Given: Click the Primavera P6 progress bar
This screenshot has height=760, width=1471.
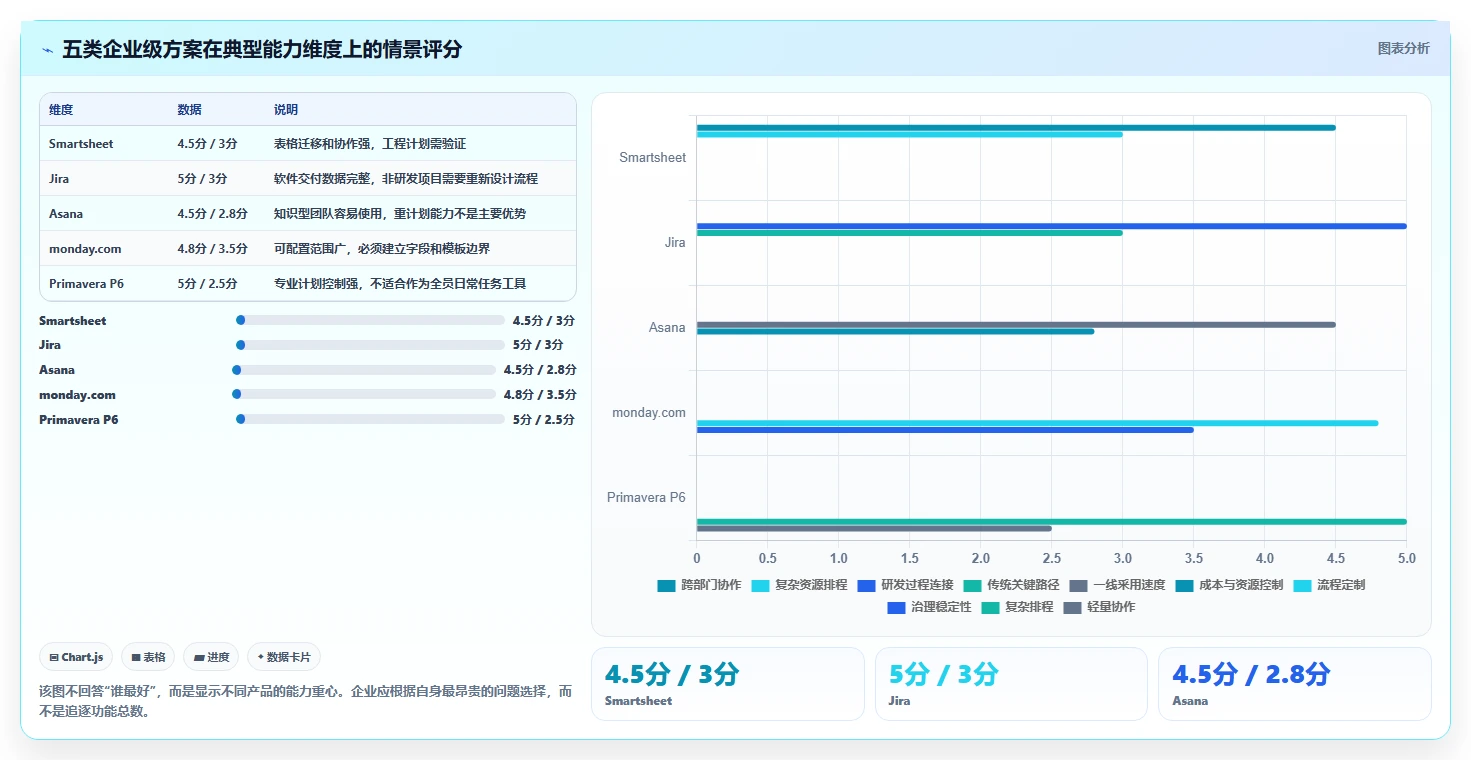Looking at the screenshot, I should (370, 419).
